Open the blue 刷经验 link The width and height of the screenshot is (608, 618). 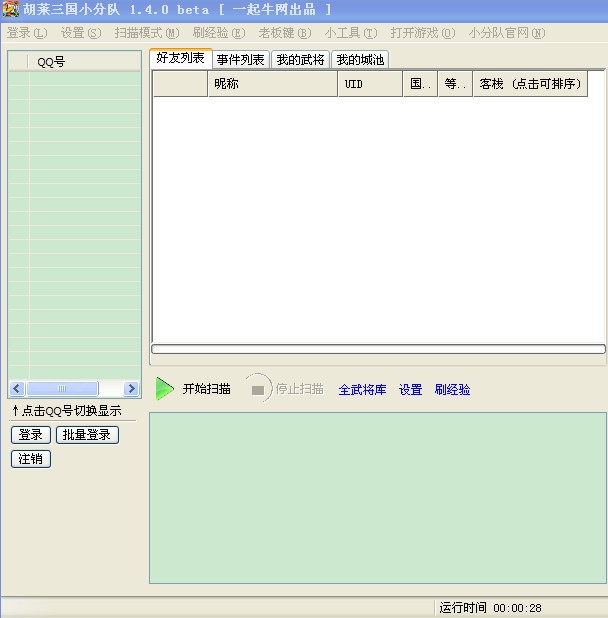(x=452, y=390)
